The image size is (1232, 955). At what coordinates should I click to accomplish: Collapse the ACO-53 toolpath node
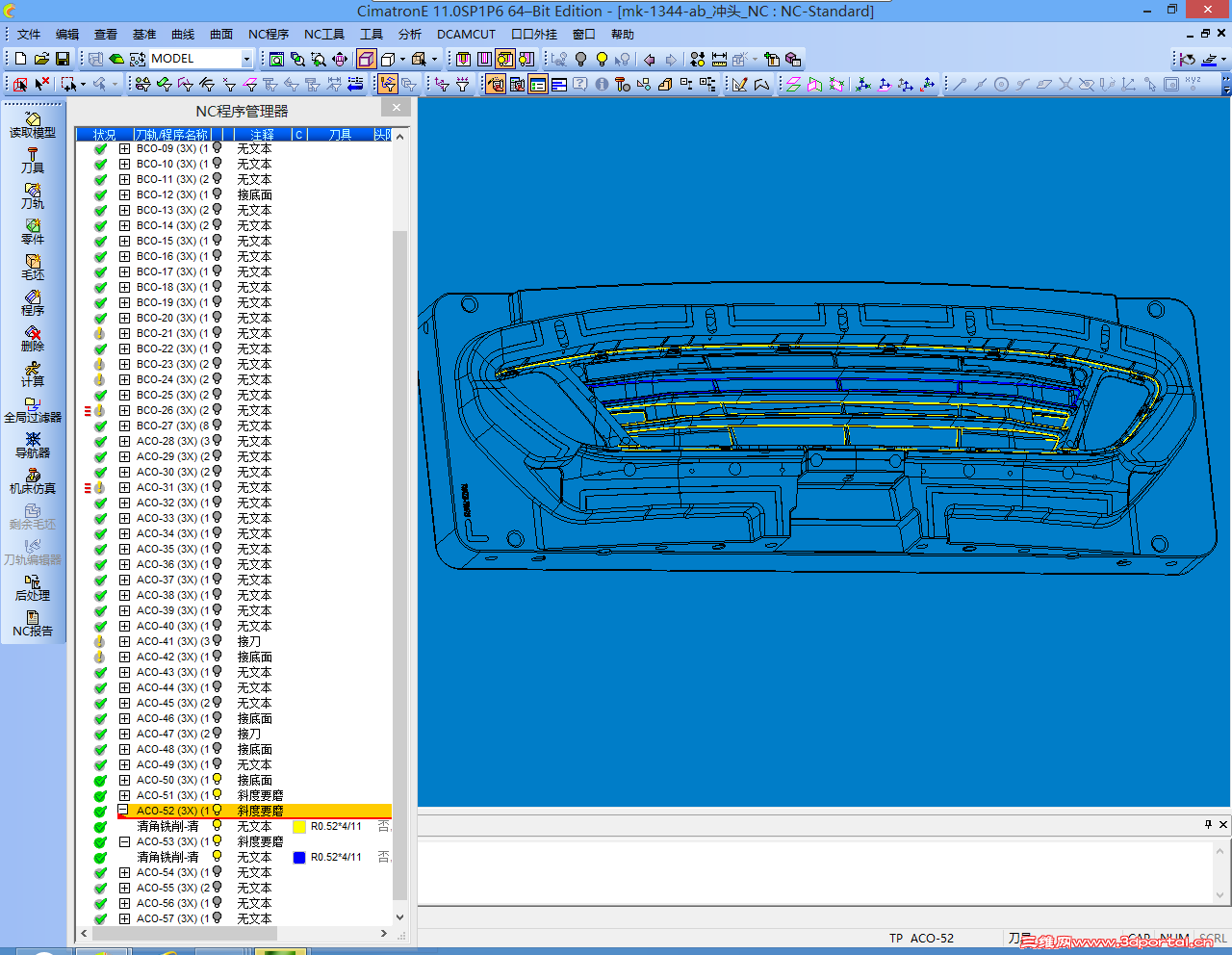[x=124, y=841]
